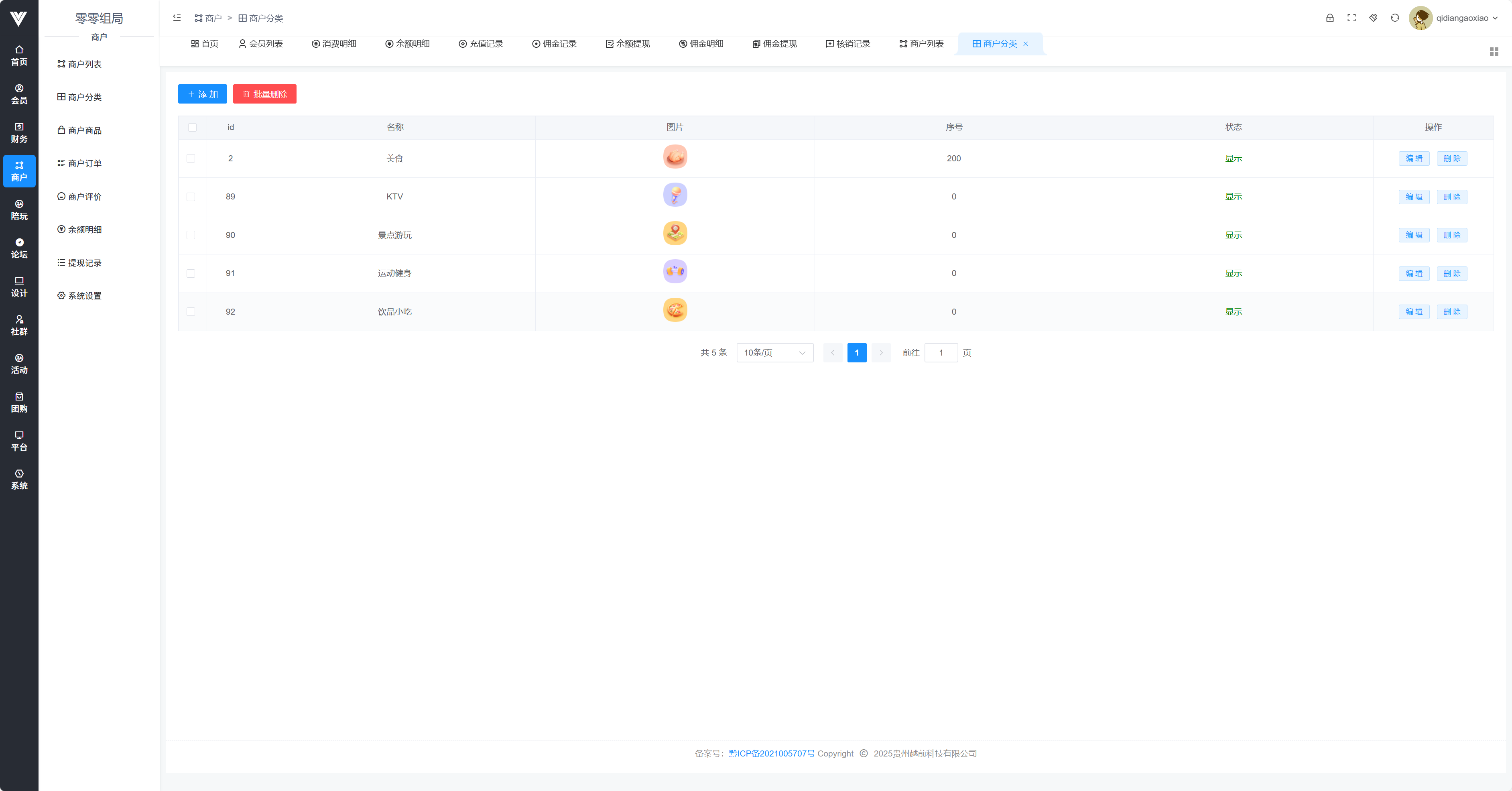Check the select-all header checkbox
The width and height of the screenshot is (1512, 791).
point(192,128)
